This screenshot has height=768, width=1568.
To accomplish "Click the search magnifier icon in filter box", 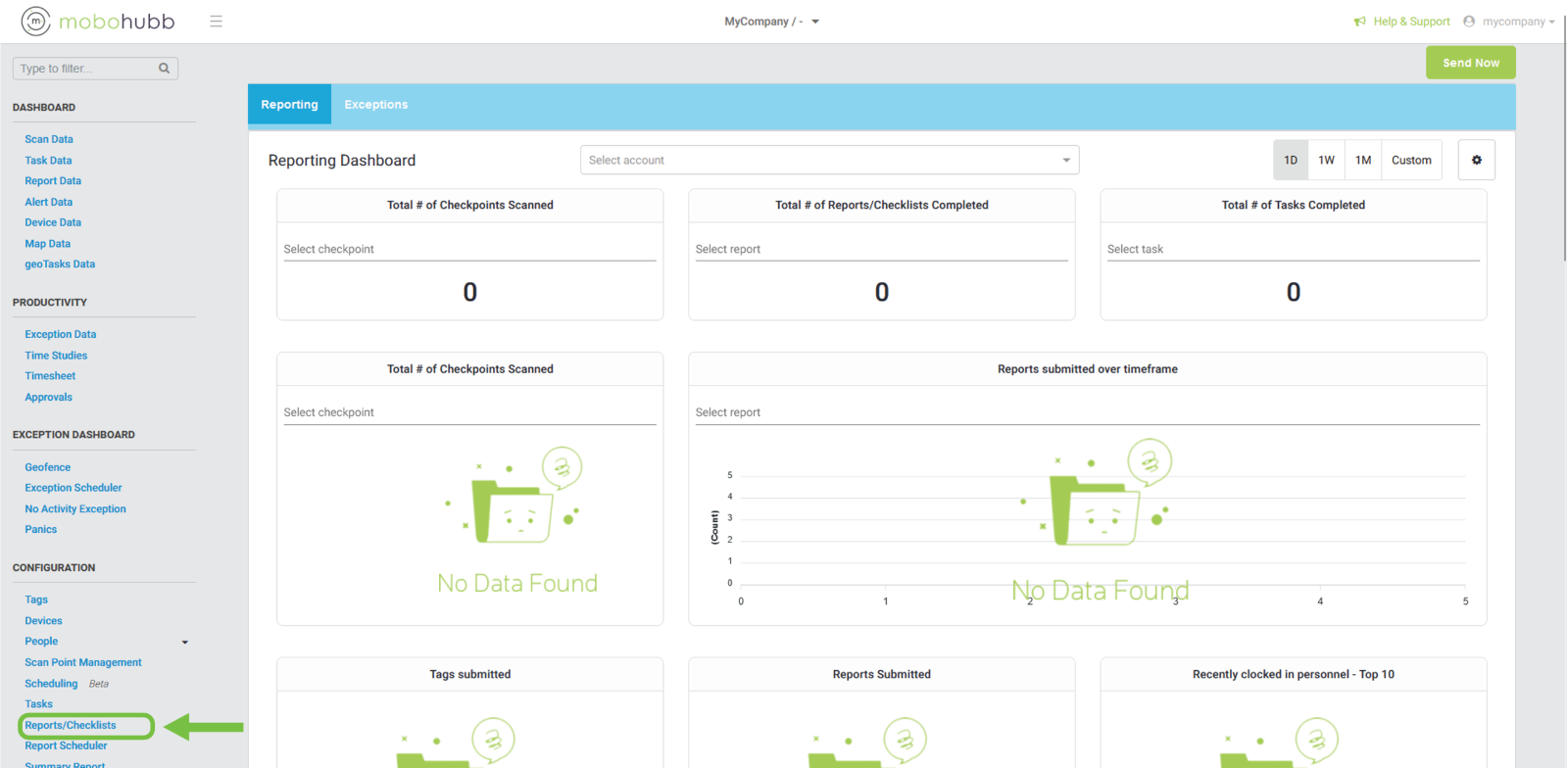I will (x=164, y=69).
